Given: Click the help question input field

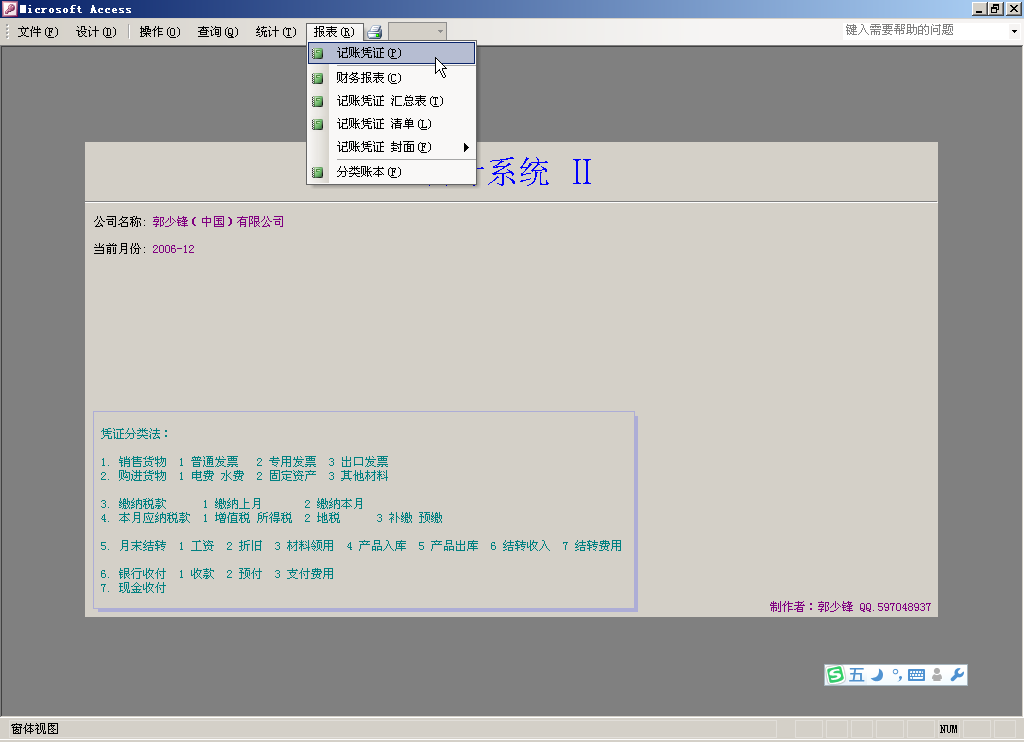Looking at the screenshot, I should (920, 31).
